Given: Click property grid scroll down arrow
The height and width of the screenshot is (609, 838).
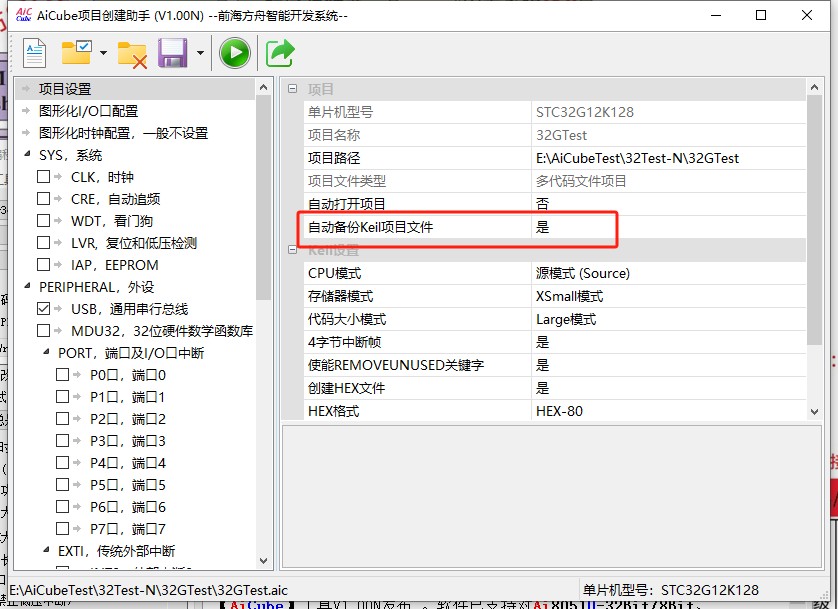Looking at the screenshot, I should [814, 411].
